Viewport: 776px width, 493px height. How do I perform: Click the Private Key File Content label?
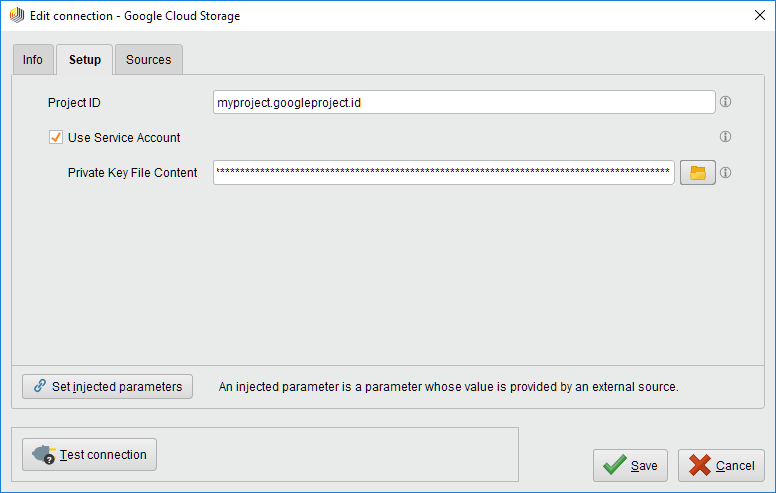click(132, 173)
